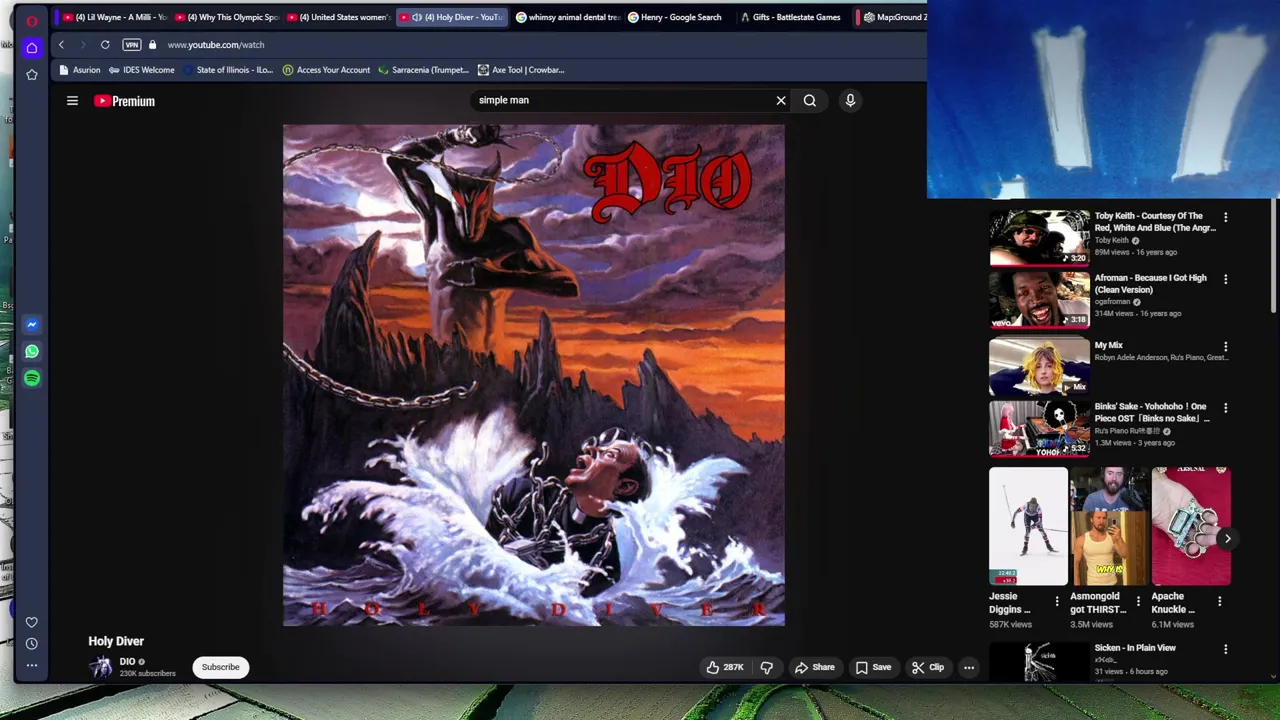The height and width of the screenshot is (720, 1280).
Task: Click the Clip scissors button
Action: [x=928, y=667]
